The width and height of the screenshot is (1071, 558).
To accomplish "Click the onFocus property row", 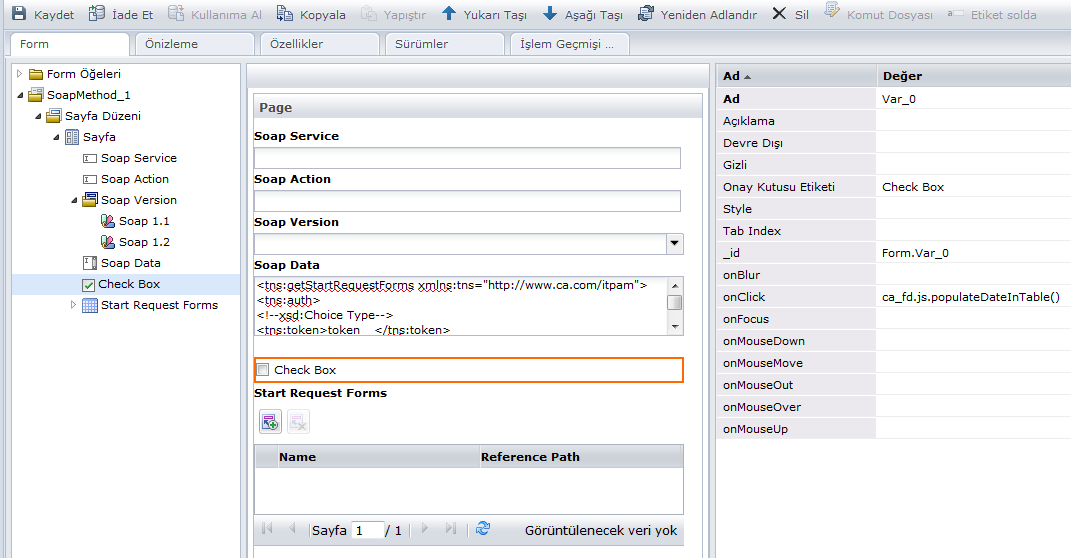I will (893, 319).
